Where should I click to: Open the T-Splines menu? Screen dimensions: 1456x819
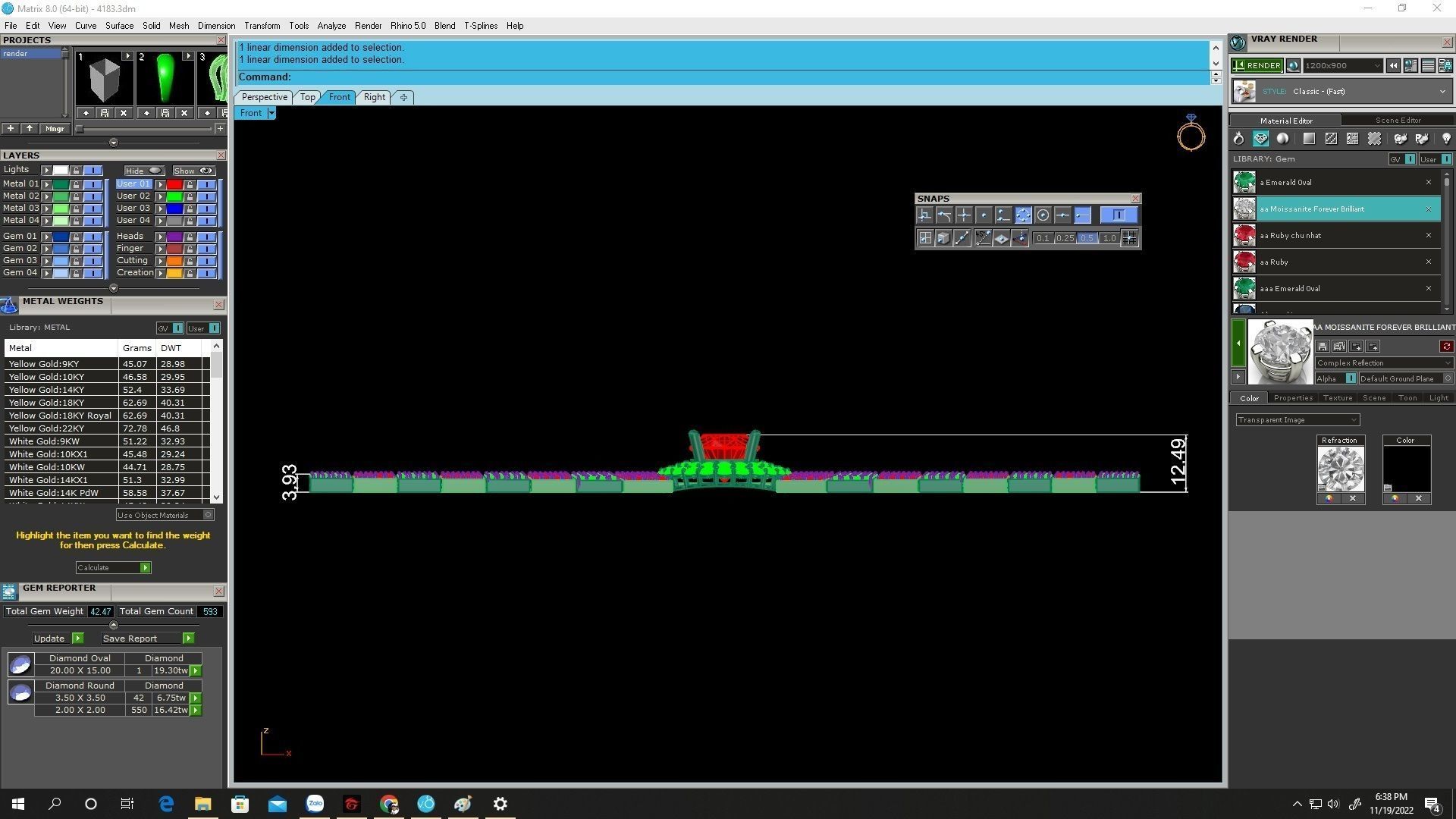pyautogui.click(x=480, y=26)
